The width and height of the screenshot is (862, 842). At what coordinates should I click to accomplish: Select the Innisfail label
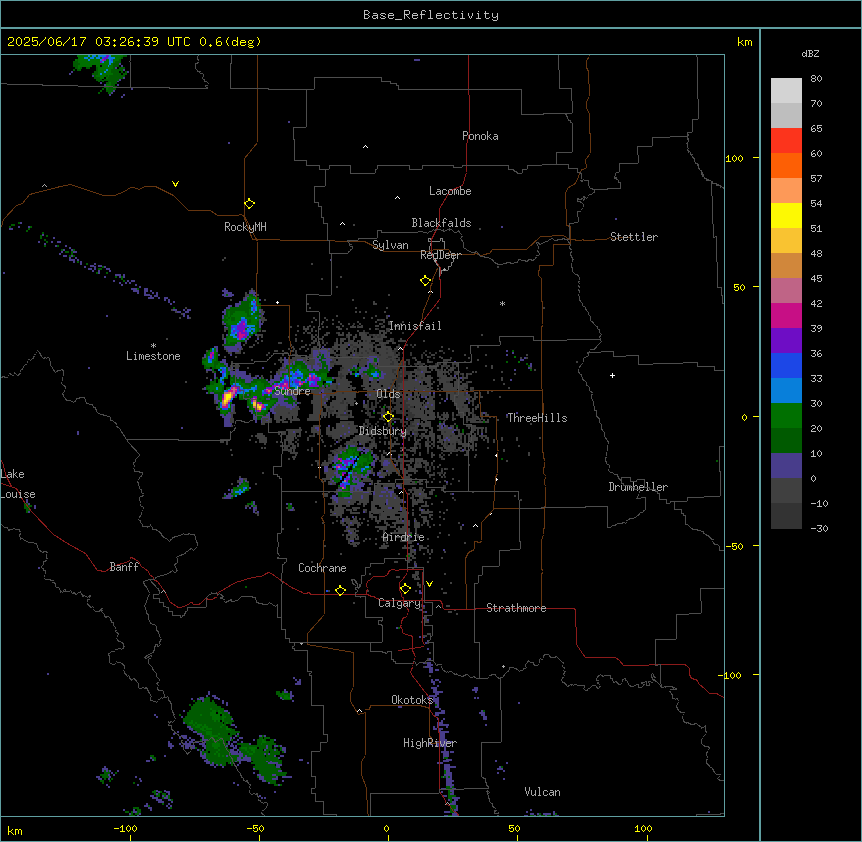tap(415, 326)
